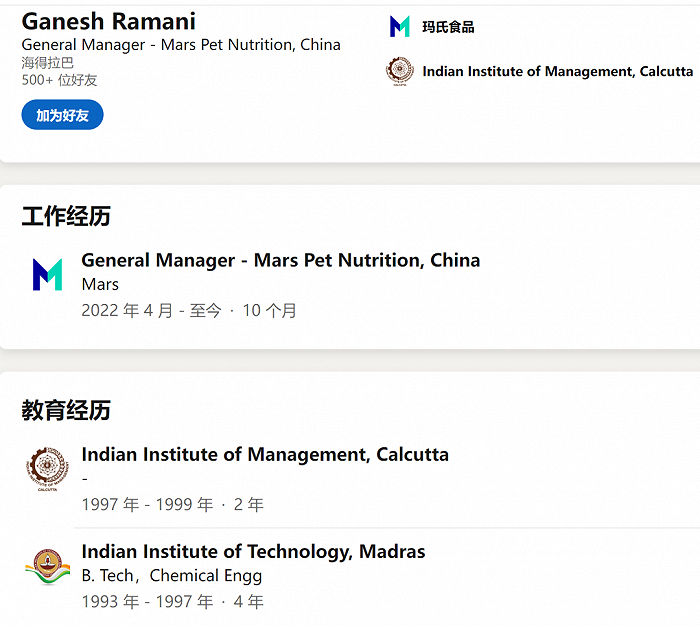Open the header's Indian Institute of Management, Calcutta link
This screenshot has width=700, height=626.
click(557, 71)
